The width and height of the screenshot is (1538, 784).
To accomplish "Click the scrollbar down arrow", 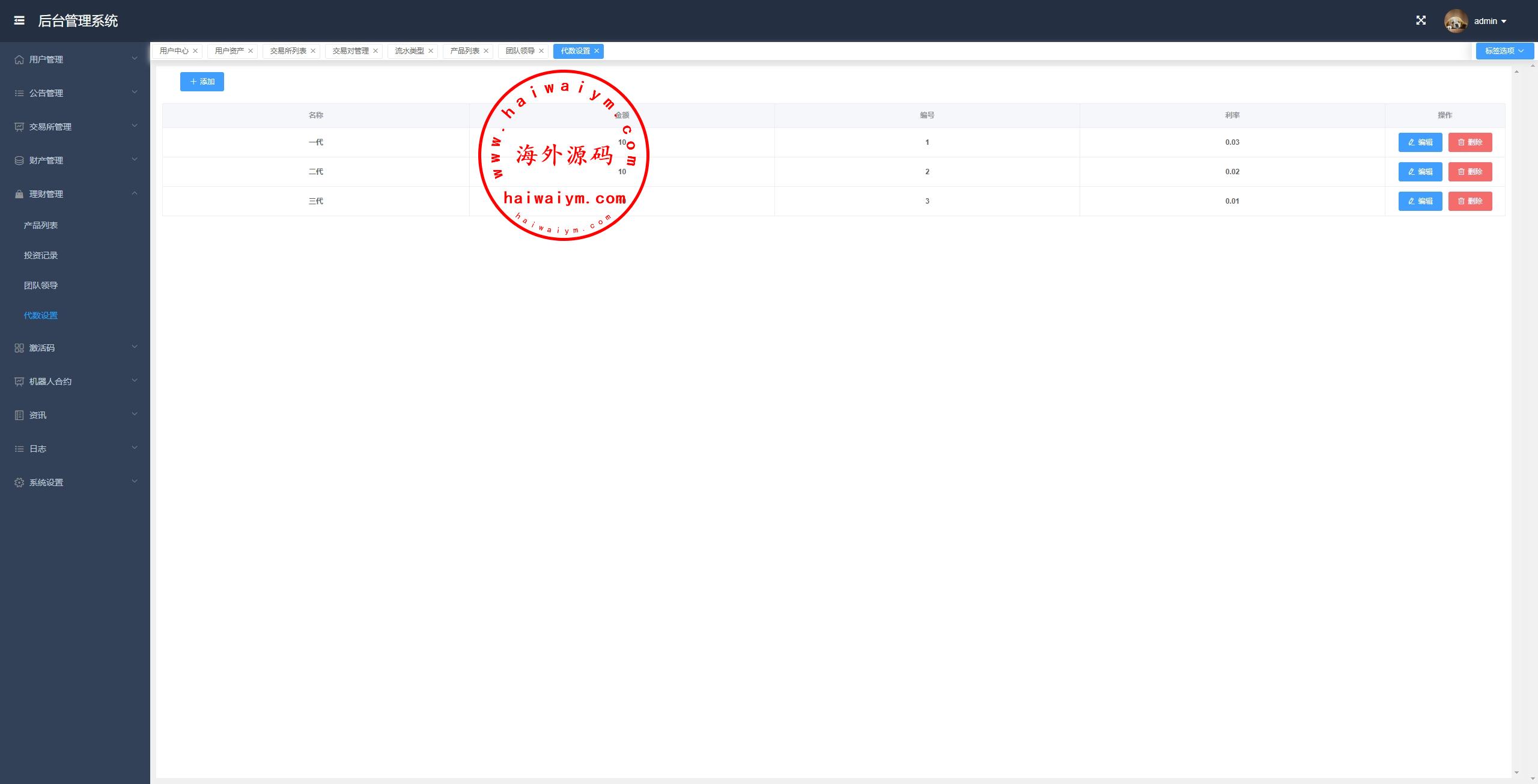I will point(1516,773).
